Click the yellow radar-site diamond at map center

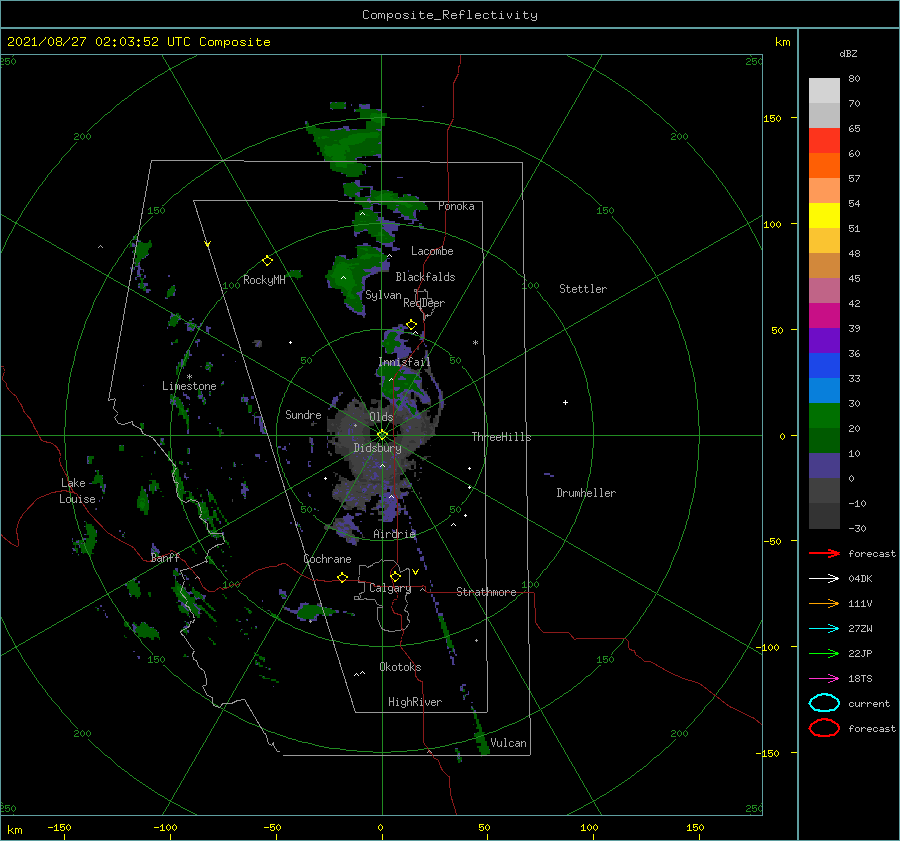click(382, 435)
